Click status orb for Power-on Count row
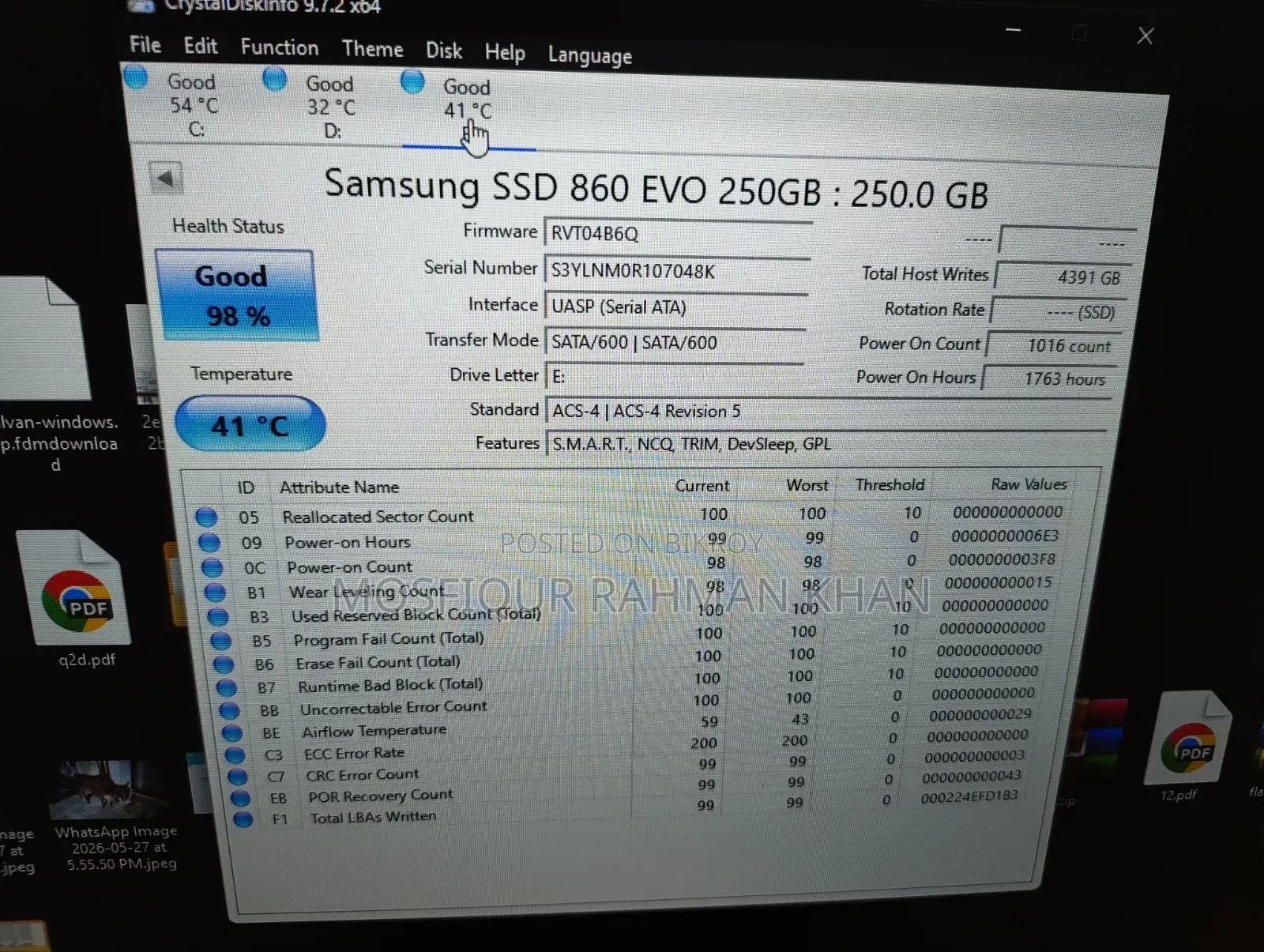Screen dimensions: 1264x952 tap(212, 567)
